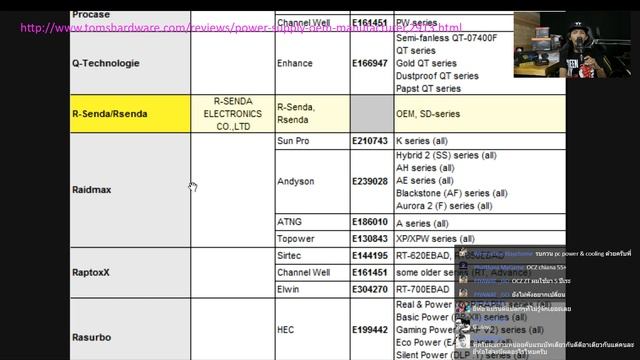
Task: Select the Basic Power series line
Action: (461, 318)
